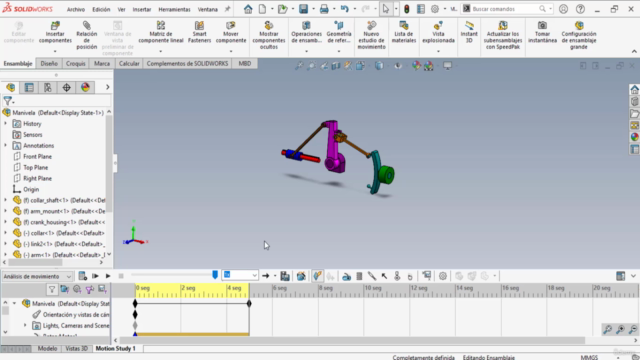Click the Play button in motion toolbar

[x=108, y=276]
